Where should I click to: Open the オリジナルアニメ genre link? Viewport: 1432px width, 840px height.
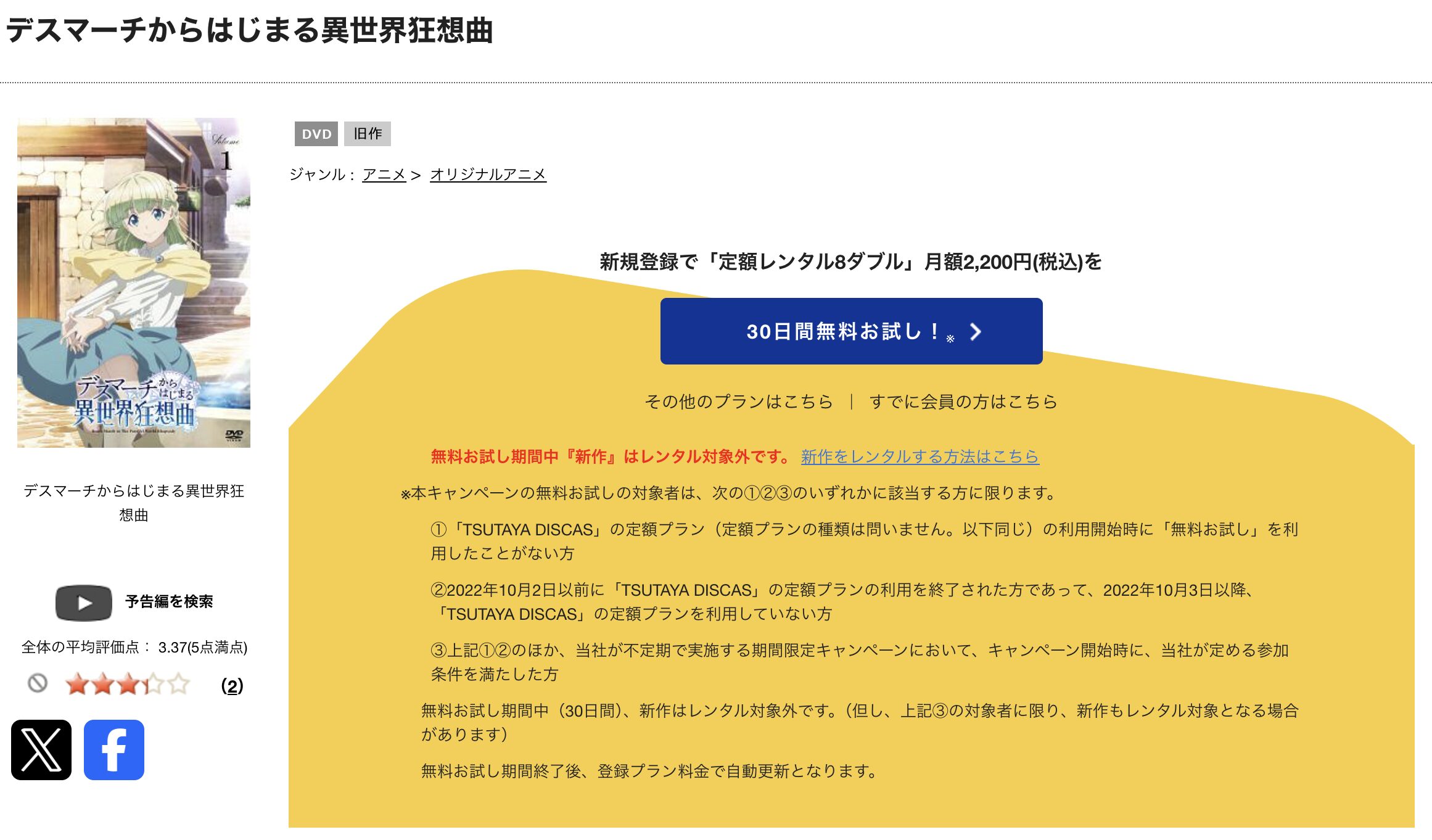(x=488, y=175)
